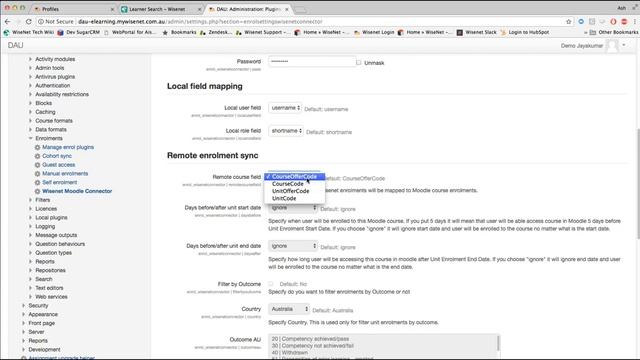640x360 pixels.
Task: Click the Question behaviours tree item
Action: (x=60, y=244)
